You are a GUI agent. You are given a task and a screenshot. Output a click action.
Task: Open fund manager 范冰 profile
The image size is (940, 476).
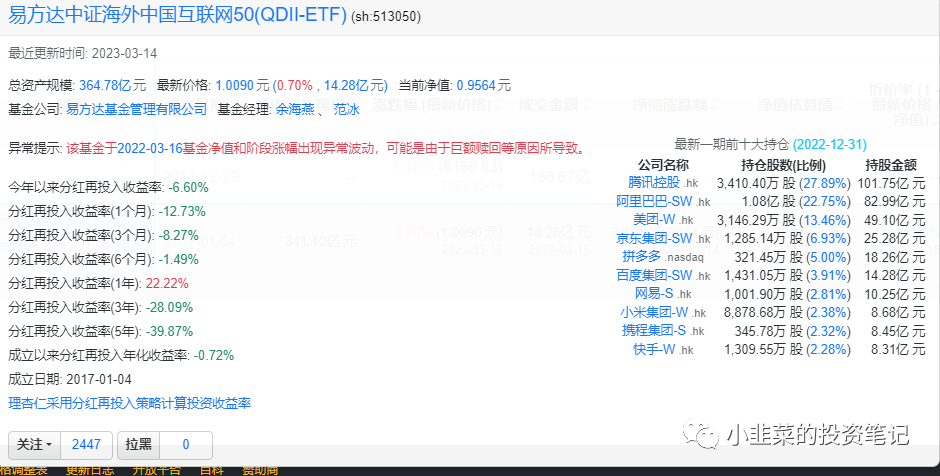tap(347, 109)
